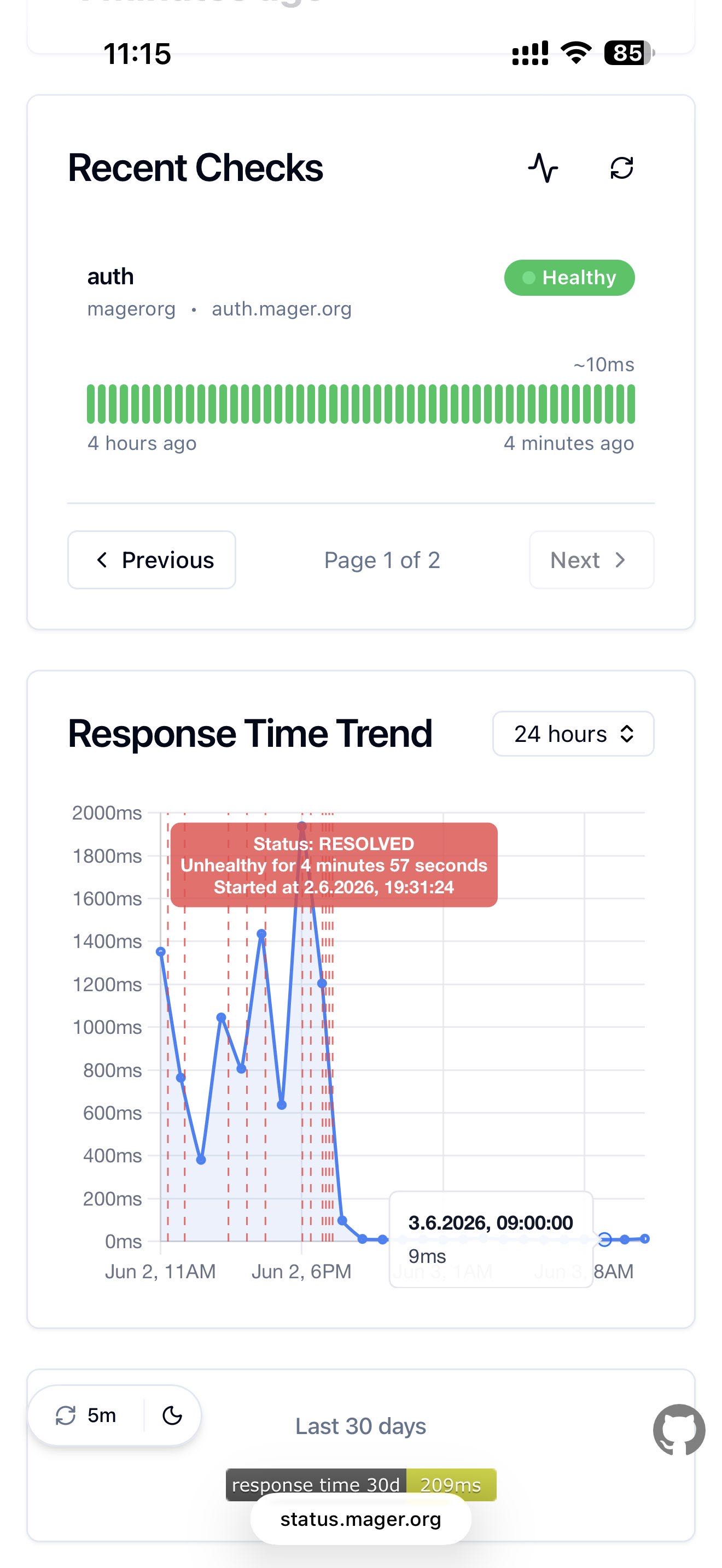Open the activity pulse chart icon
The width and height of the screenshot is (722, 1568).
[x=543, y=167]
